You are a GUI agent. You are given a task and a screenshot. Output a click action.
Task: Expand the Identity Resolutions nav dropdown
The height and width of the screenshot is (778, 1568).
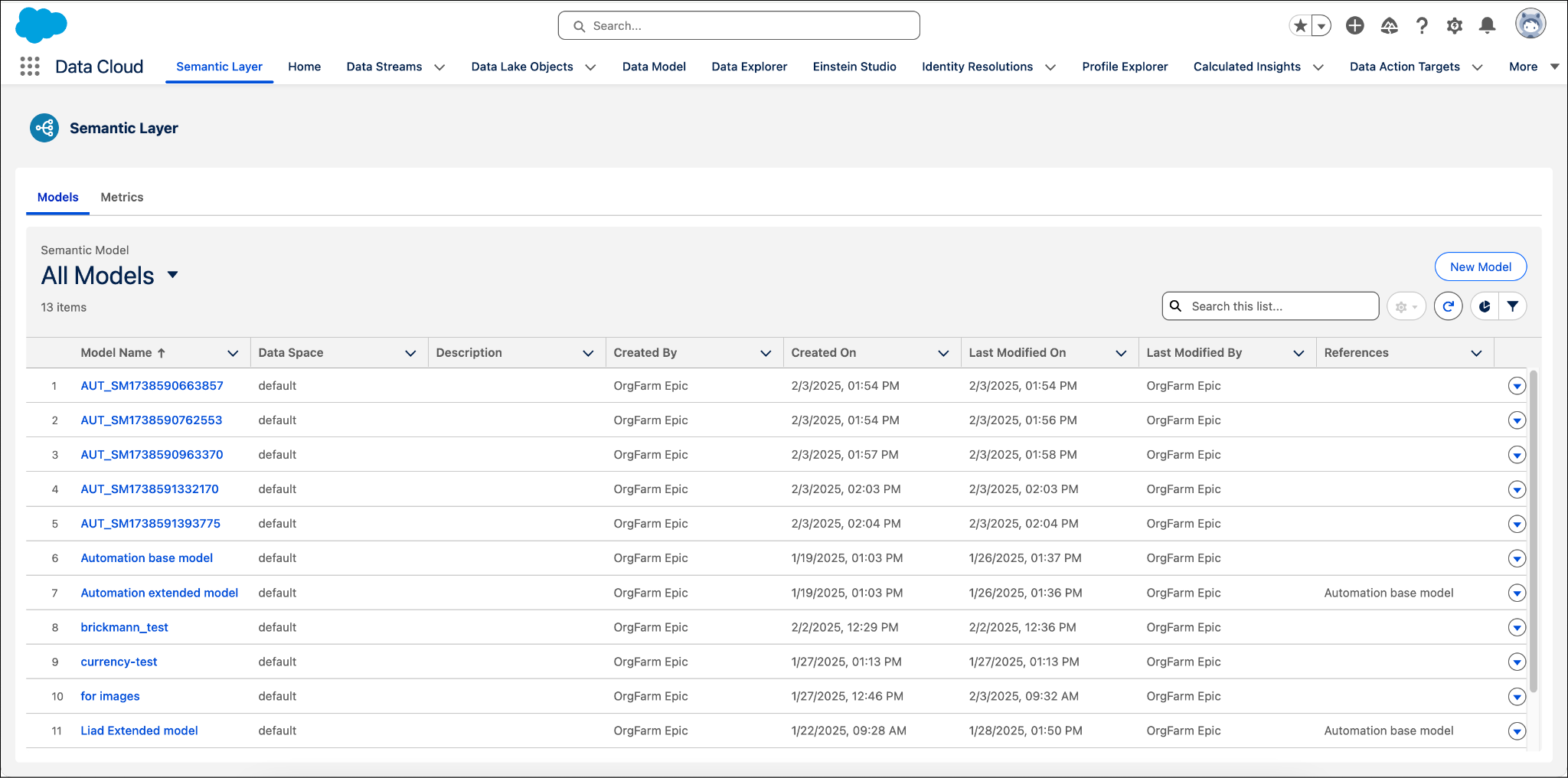(x=1050, y=67)
